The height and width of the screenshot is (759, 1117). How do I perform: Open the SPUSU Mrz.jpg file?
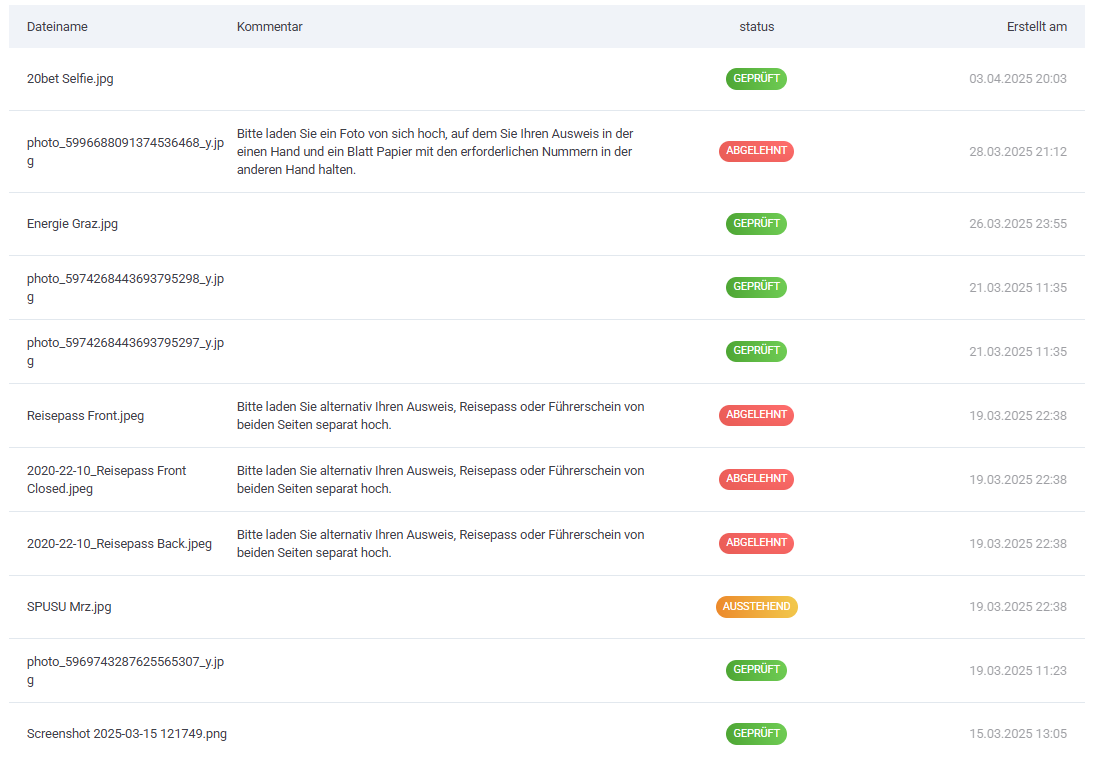pyautogui.click(x=69, y=607)
